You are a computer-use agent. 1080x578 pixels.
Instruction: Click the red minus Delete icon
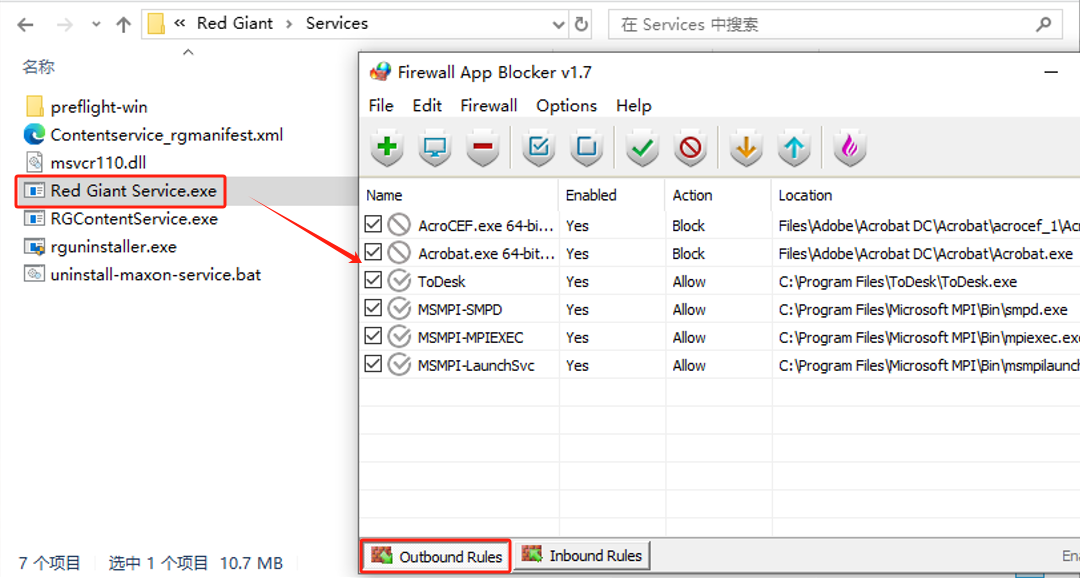click(x=482, y=147)
